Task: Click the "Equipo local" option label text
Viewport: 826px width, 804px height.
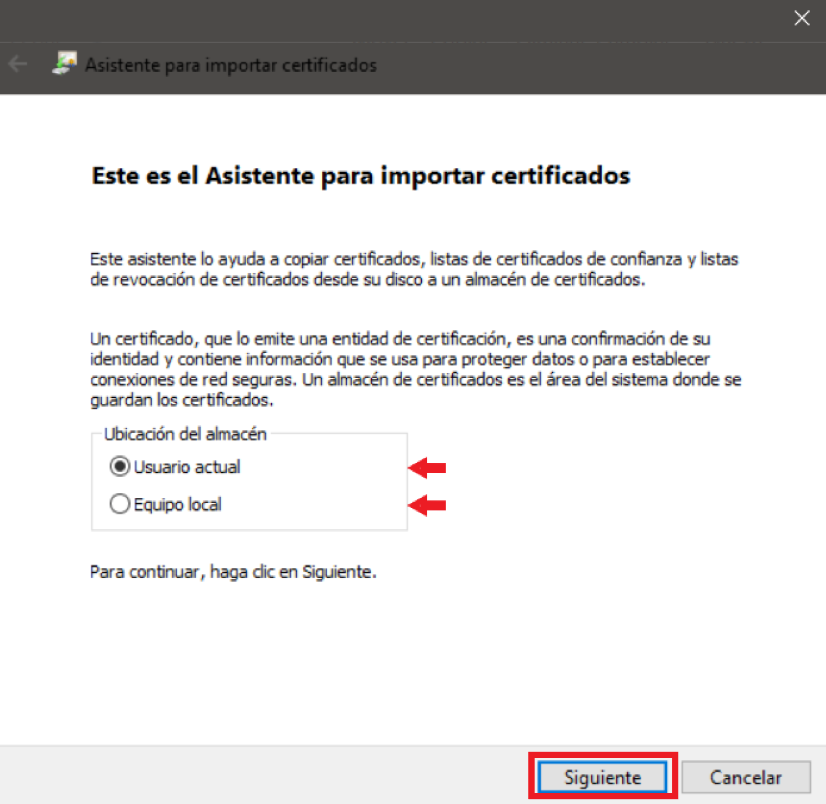Action: point(179,505)
